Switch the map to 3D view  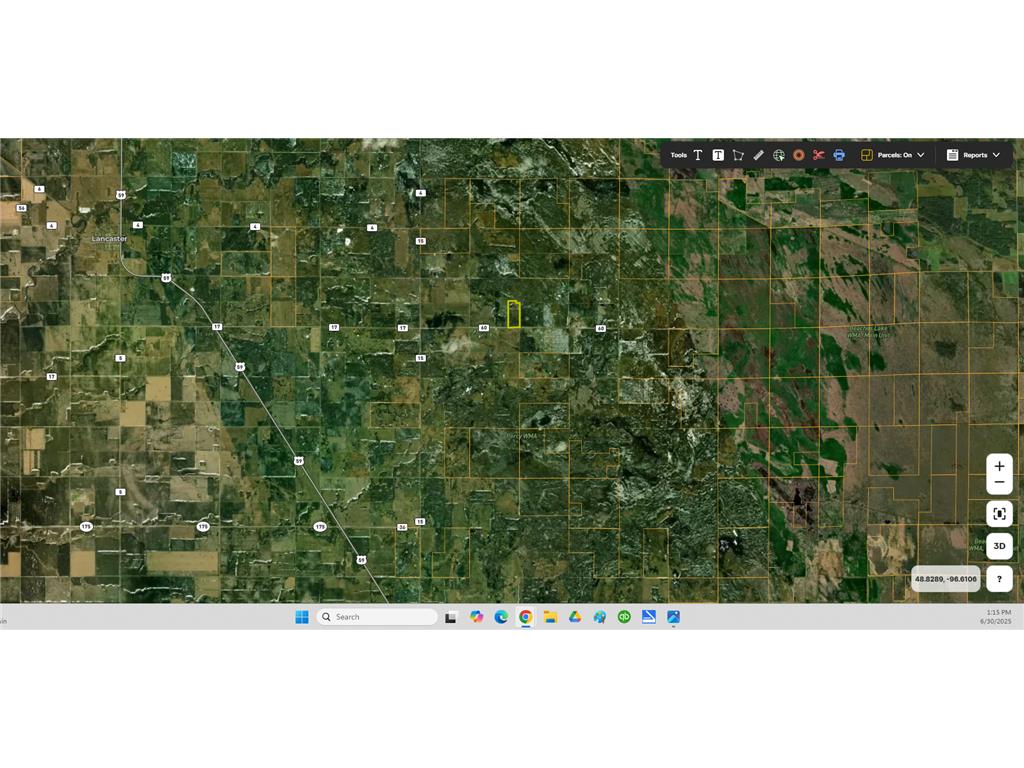[999, 546]
